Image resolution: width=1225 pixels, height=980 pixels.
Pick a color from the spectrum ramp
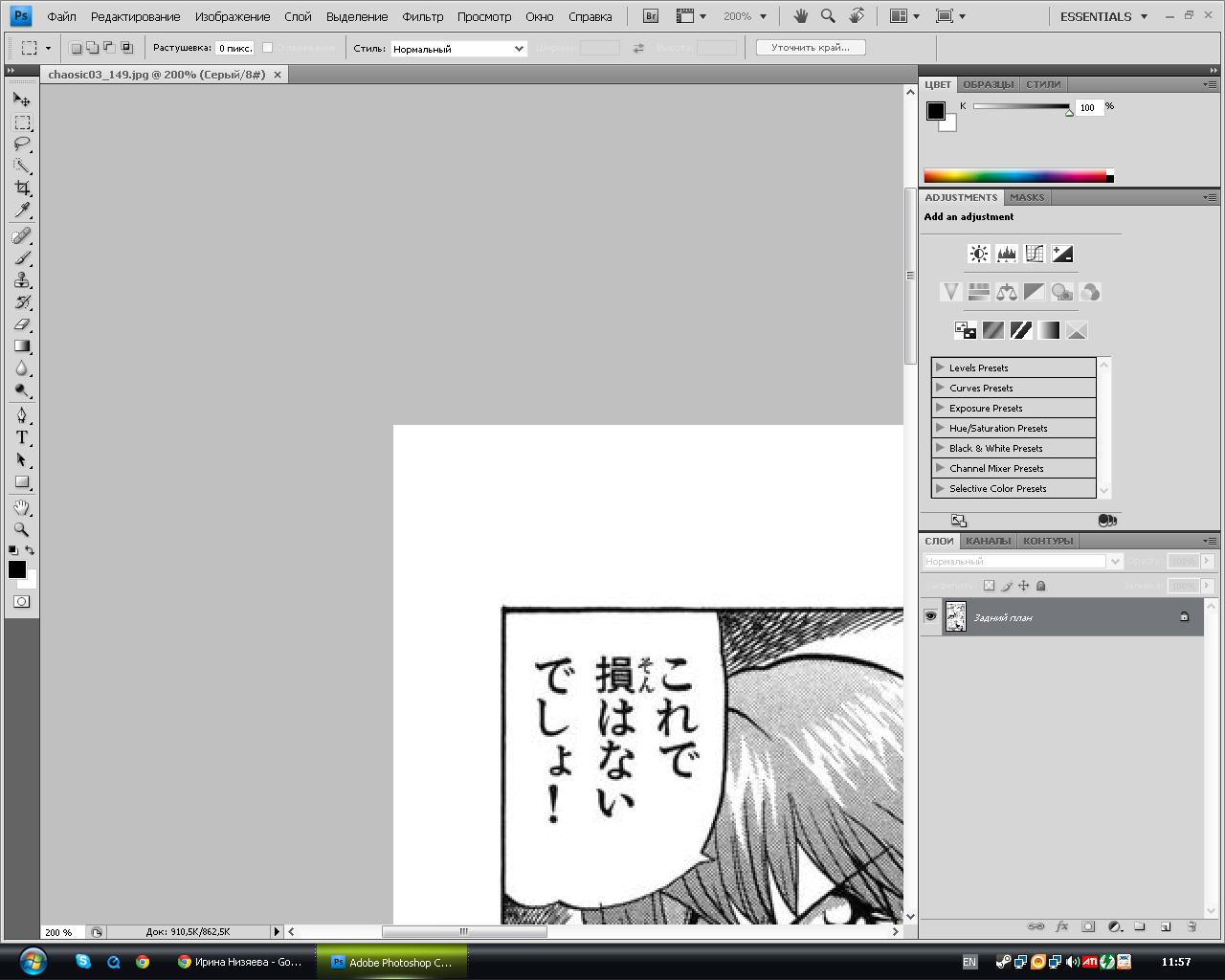coord(1014,176)
